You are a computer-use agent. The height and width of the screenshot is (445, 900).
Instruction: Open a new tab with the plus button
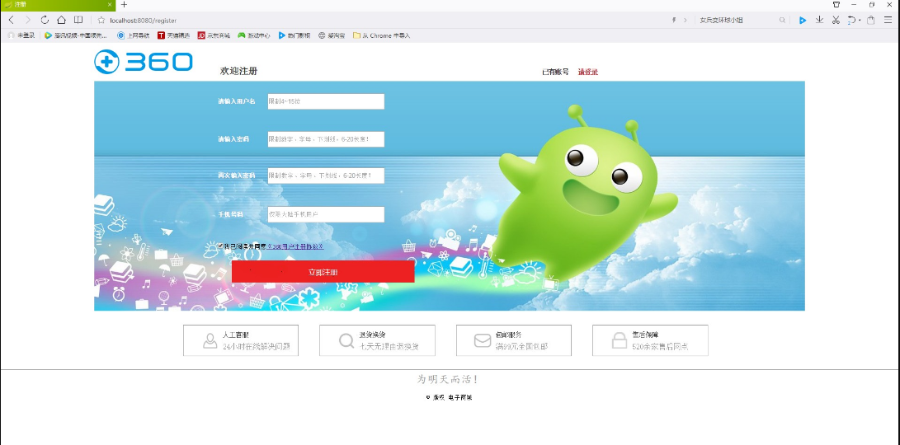tap(124, 5)
